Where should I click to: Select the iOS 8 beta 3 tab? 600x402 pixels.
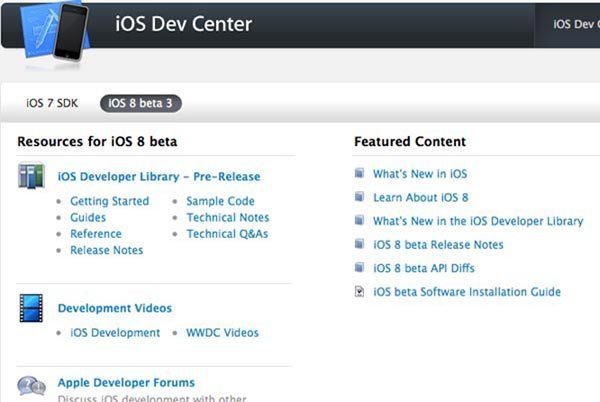140,103
